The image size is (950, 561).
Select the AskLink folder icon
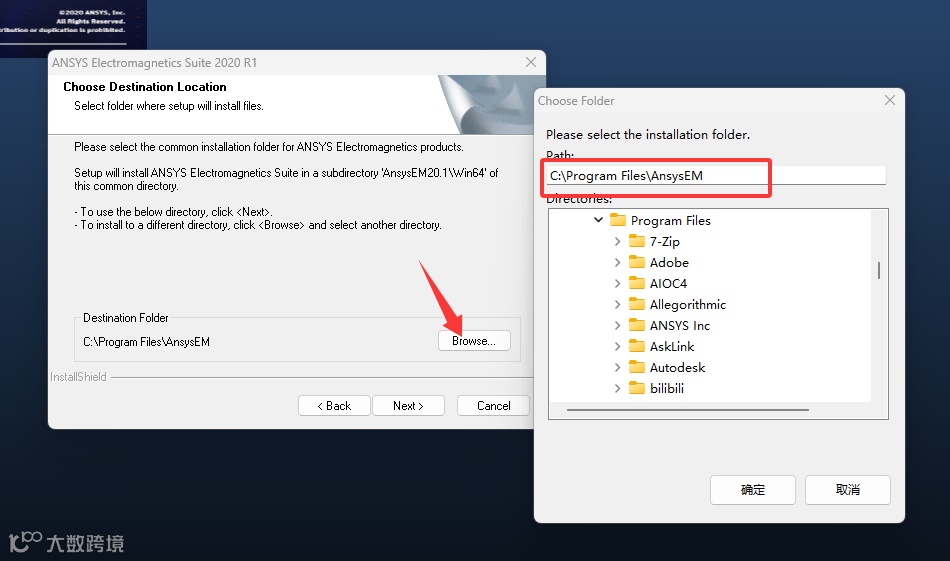click(x=637, y=346)
